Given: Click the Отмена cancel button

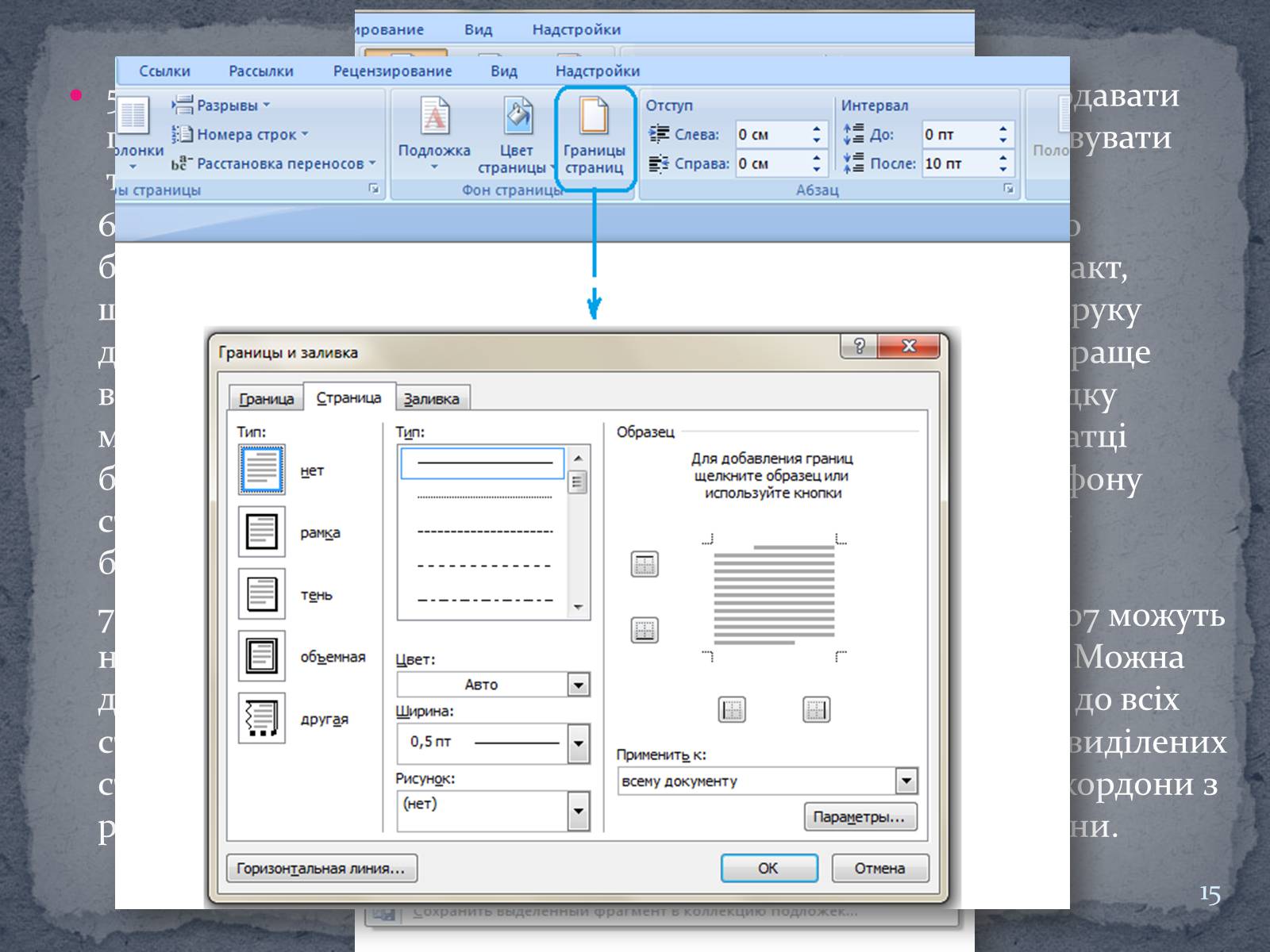Looking at the screenshot, I should tap(879, 868).
